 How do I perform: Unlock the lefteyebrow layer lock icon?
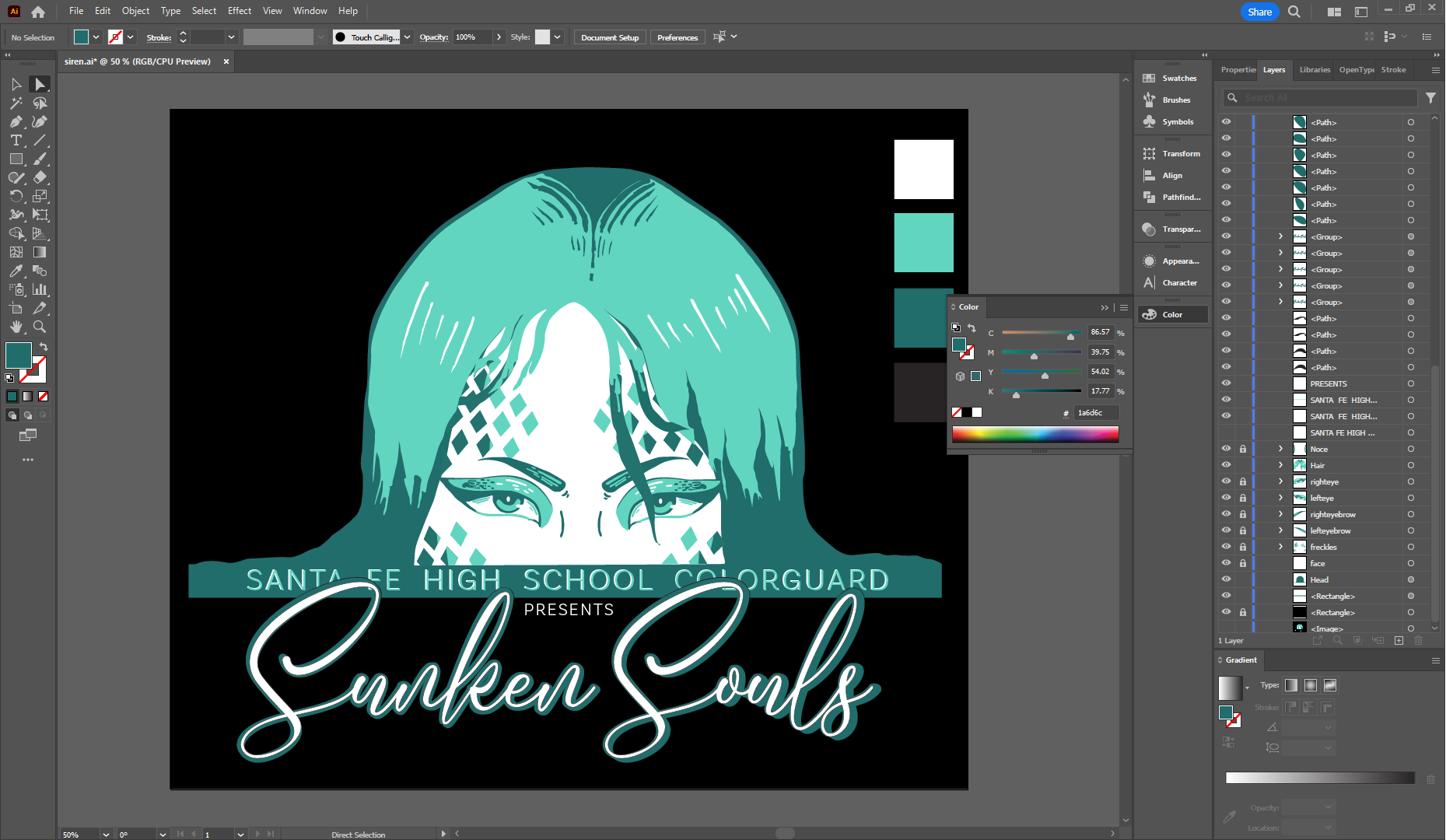coord(1243,530)
